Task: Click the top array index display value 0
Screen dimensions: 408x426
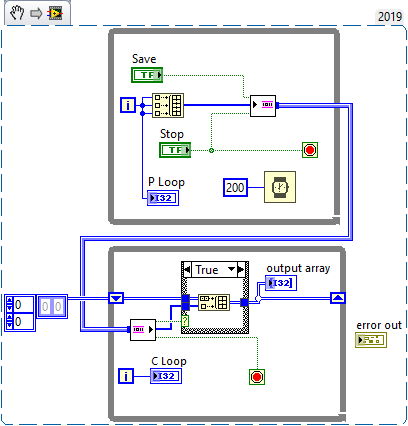Action: point(23,304)
